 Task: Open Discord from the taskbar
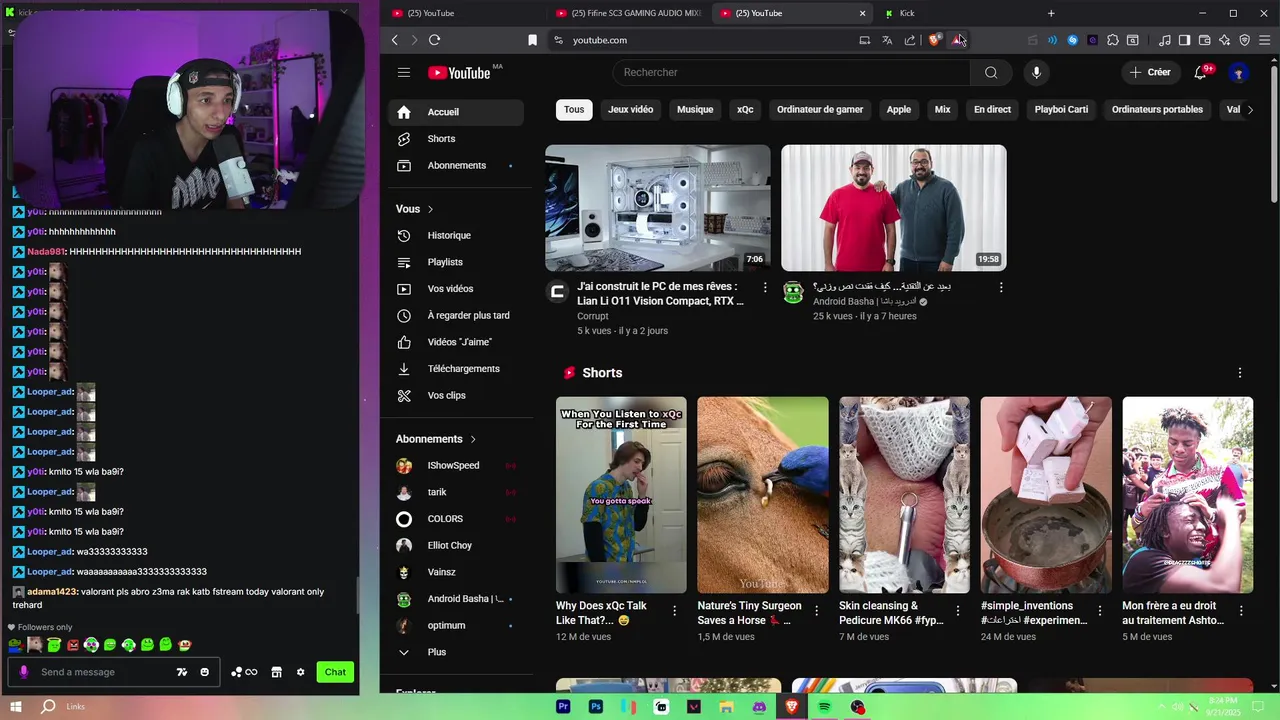pyautogui.click(x=759, y=707)
